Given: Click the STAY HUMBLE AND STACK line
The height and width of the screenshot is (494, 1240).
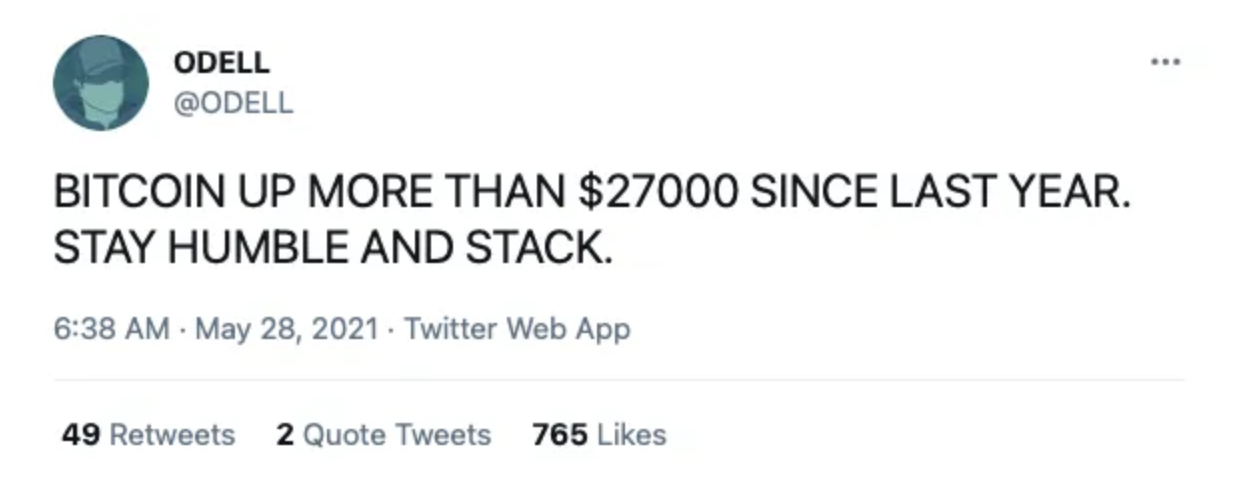Looking at the screenshot, I should pyautogui.click(x=332, y=247).
